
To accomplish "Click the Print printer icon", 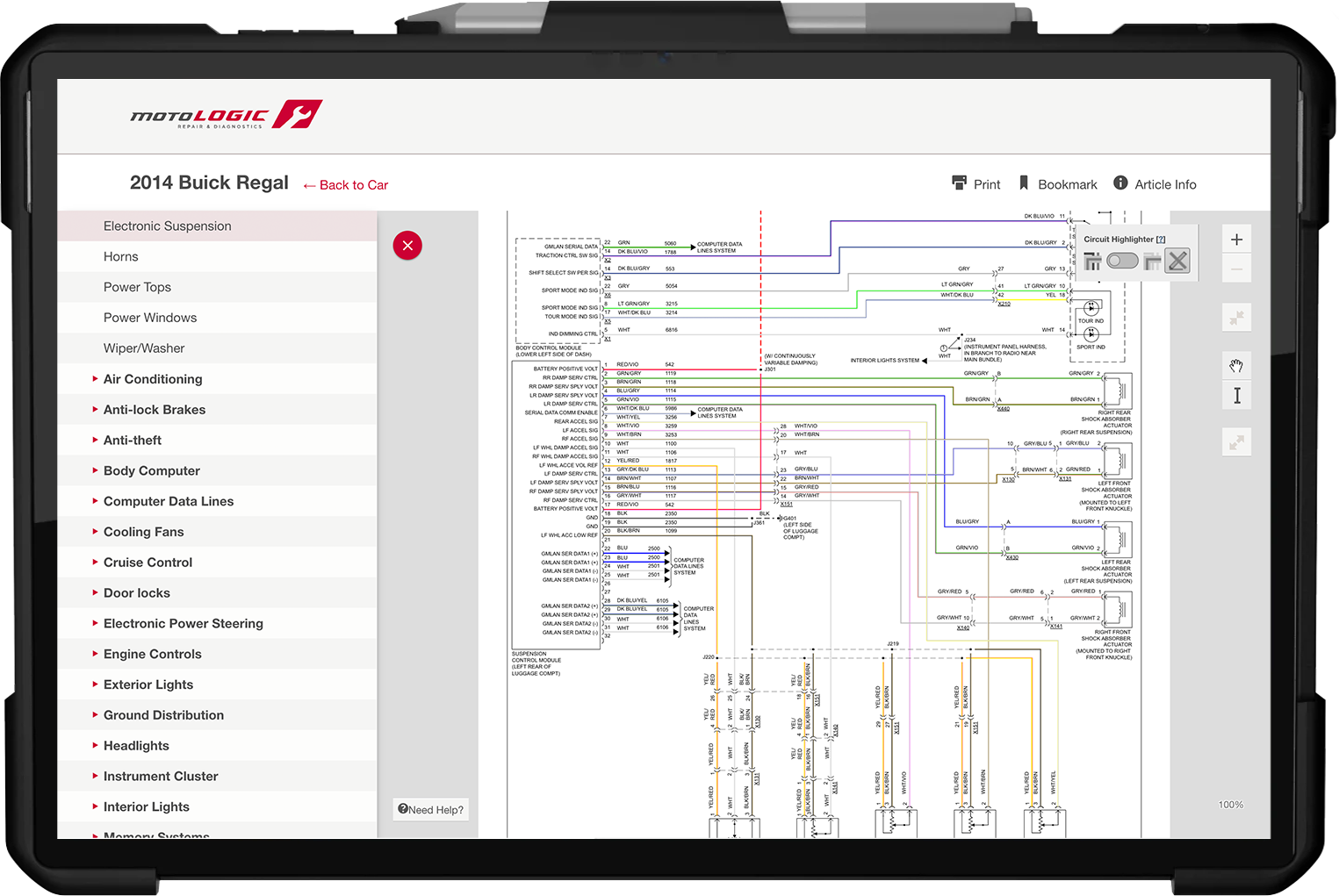I will [959, 183].
